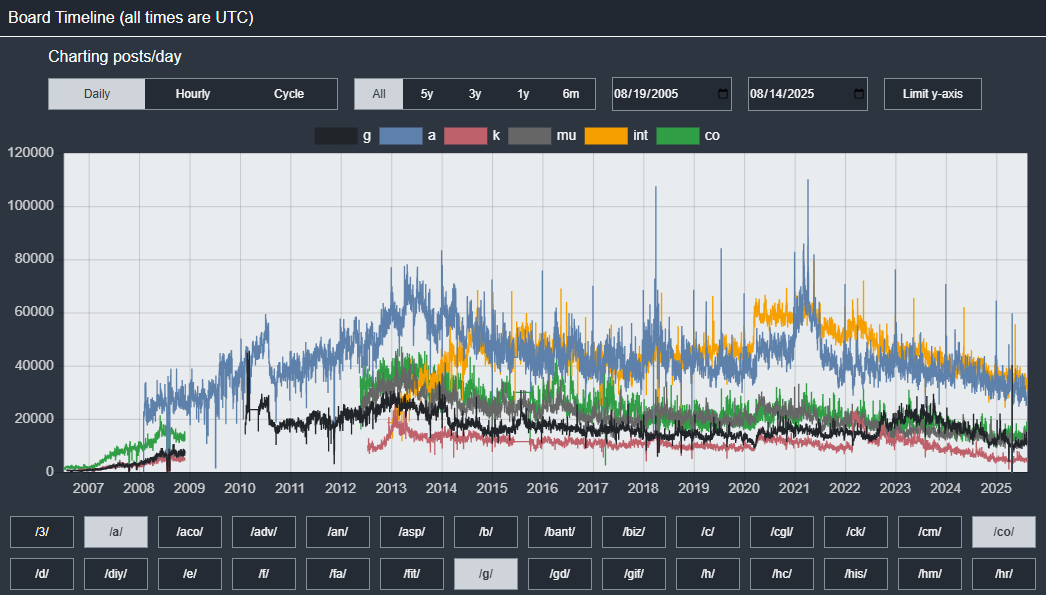Click the start date input field
This screenshot has width=1046, height=595.
(x=660, y=94)
